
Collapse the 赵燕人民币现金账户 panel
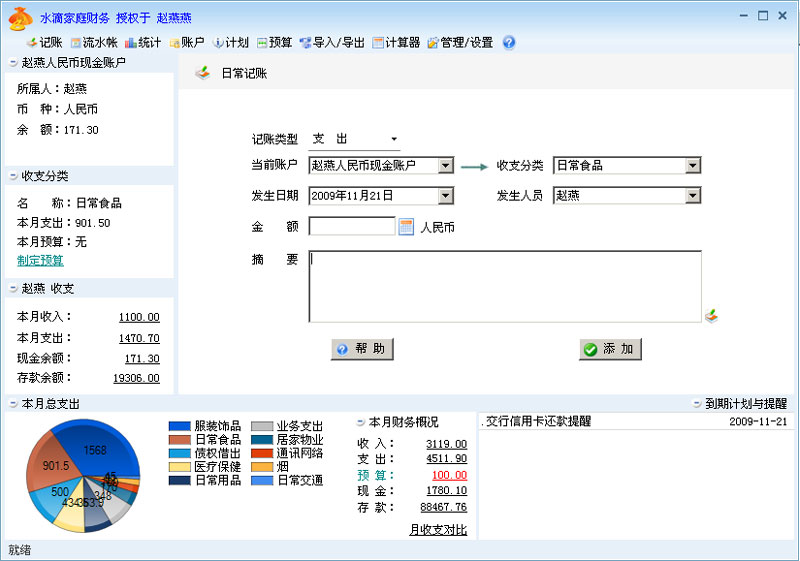[13, 63]
